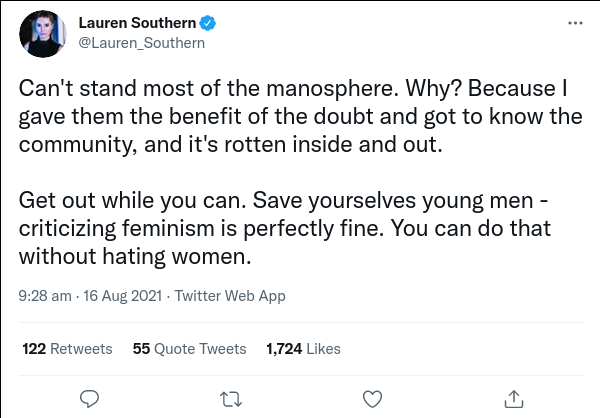Open the Twitter Web App source link

pos(230,296)
